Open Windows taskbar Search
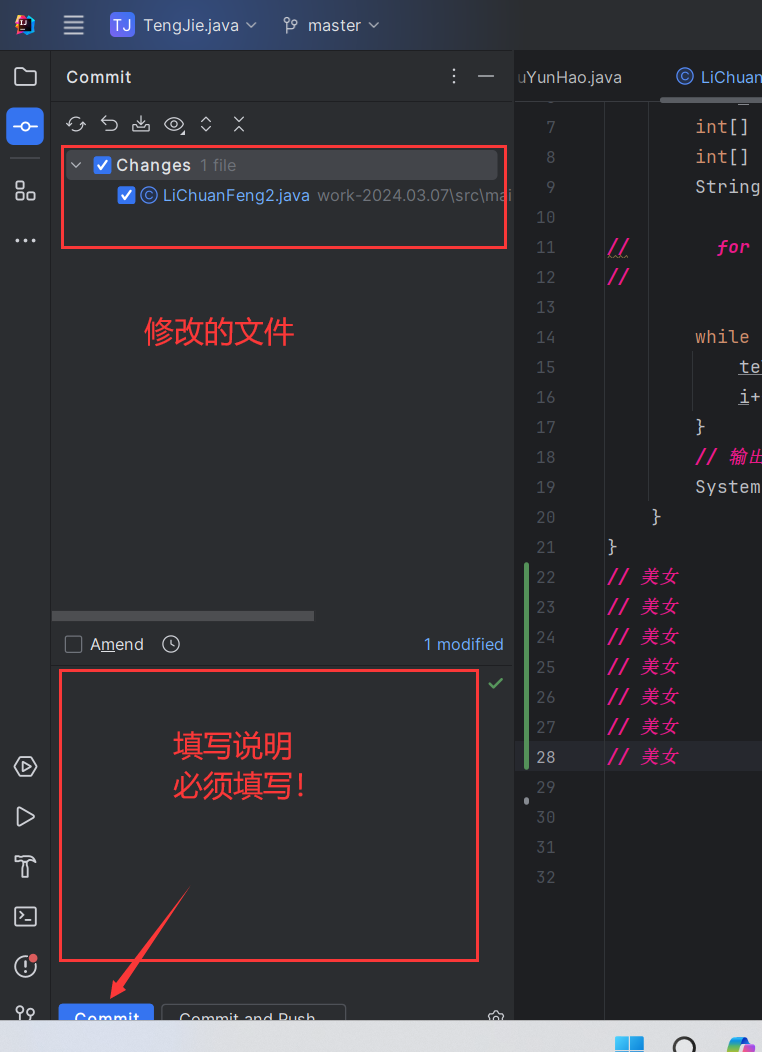This screenshot has width=762, height=1052. [684, 1045]
